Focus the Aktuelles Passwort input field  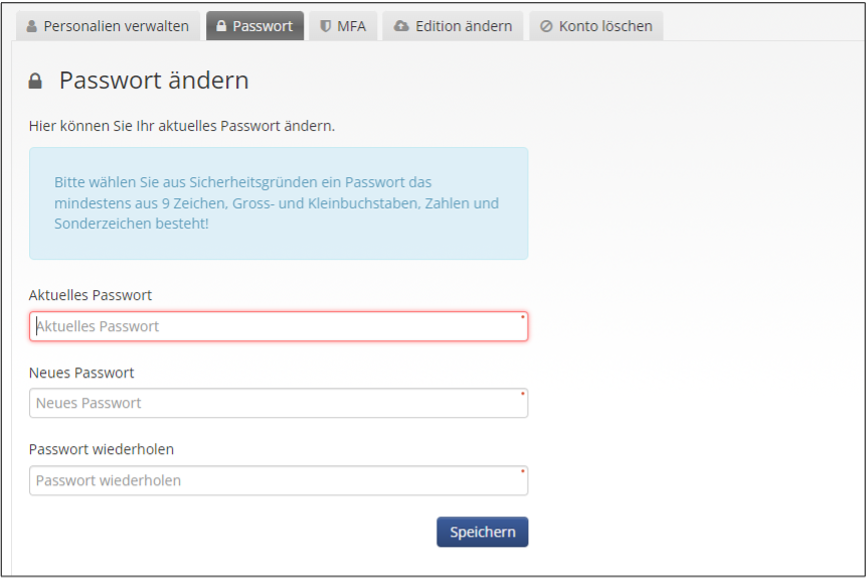click(278, 326)
